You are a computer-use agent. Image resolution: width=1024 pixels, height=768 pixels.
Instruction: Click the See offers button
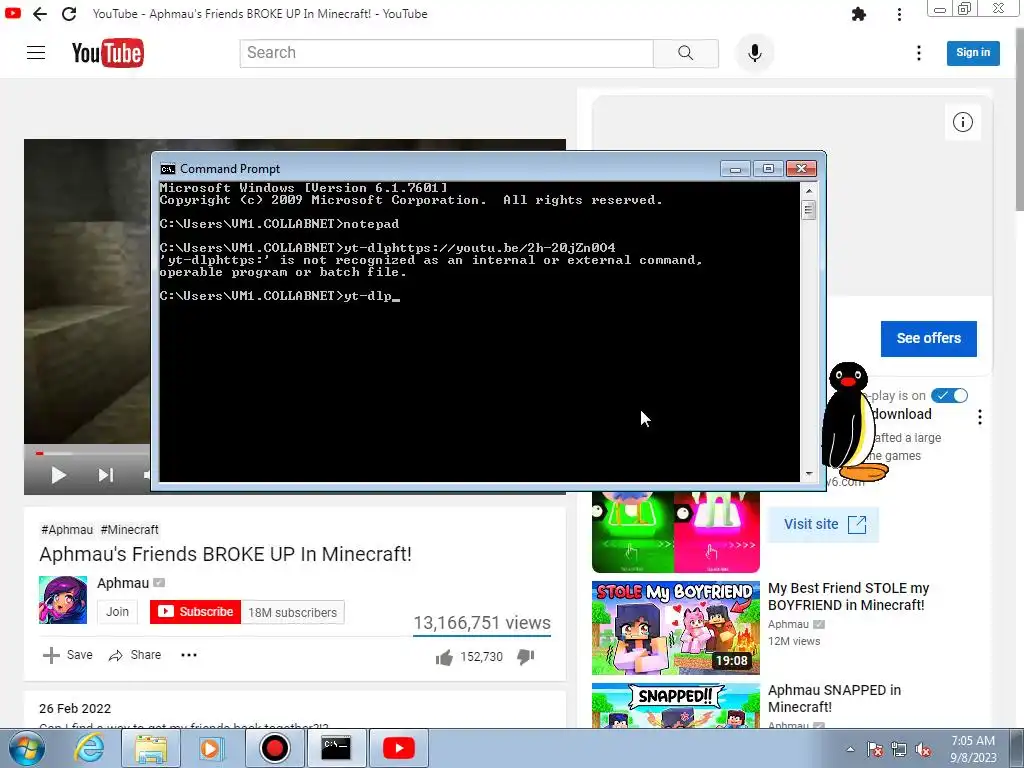929,338
